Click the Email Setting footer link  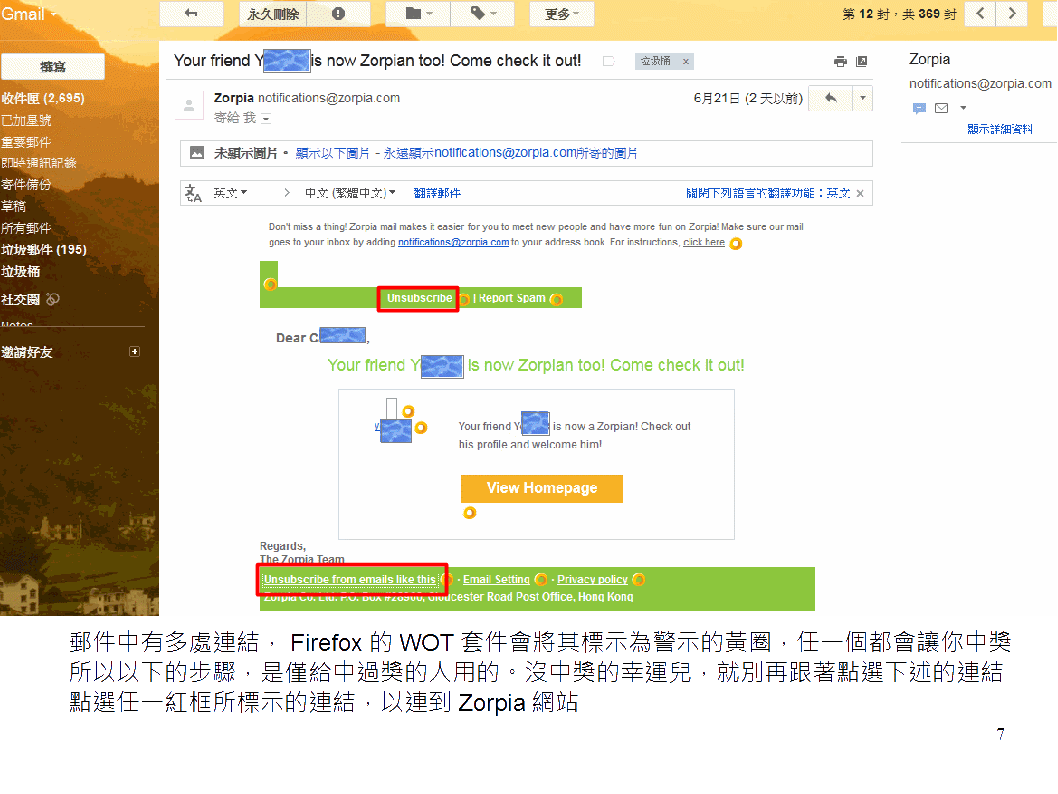click(496, 579)
